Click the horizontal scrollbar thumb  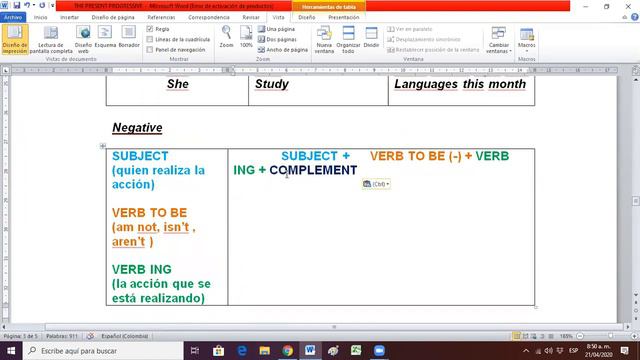pos(334,327)
